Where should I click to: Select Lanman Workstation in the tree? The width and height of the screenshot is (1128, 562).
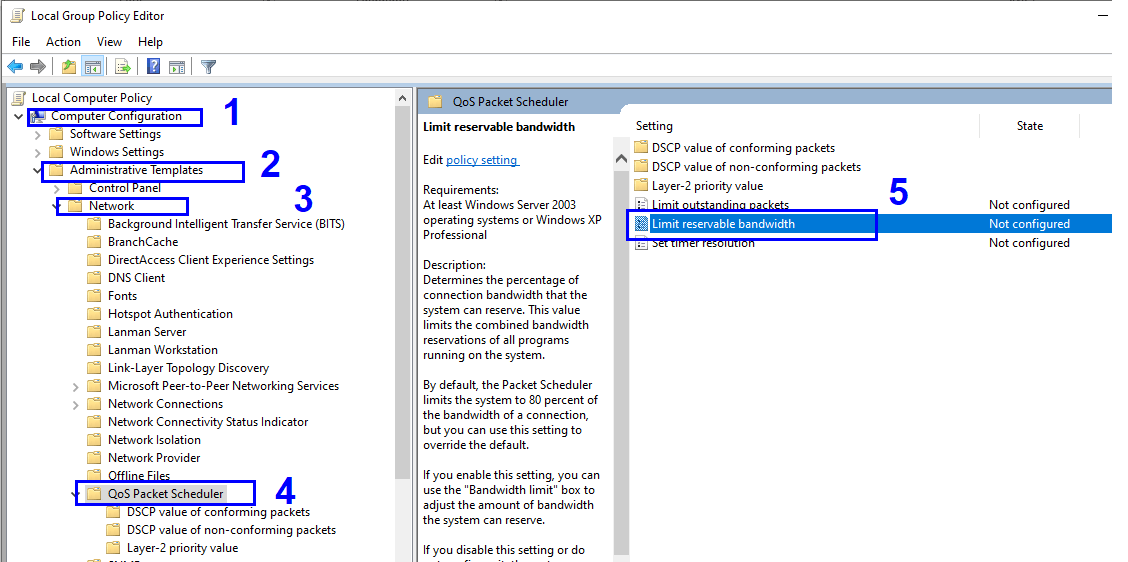pos(163,350)
